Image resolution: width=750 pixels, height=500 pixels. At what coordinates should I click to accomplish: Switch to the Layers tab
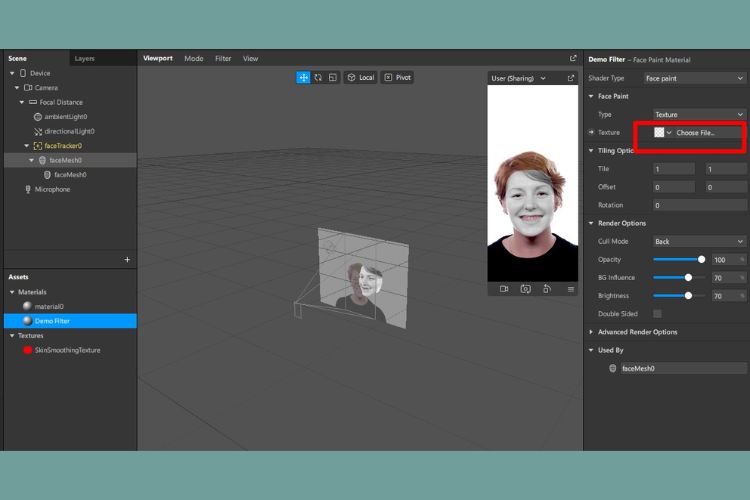point(84,58)
